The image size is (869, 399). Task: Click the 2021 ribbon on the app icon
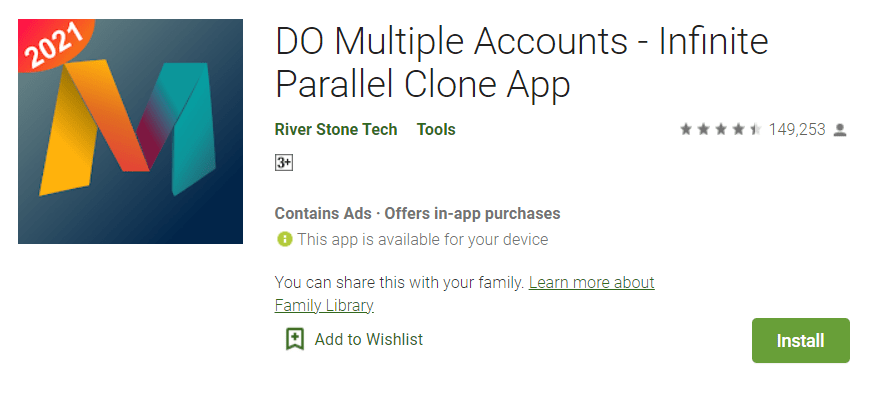(x=53, y=45)
